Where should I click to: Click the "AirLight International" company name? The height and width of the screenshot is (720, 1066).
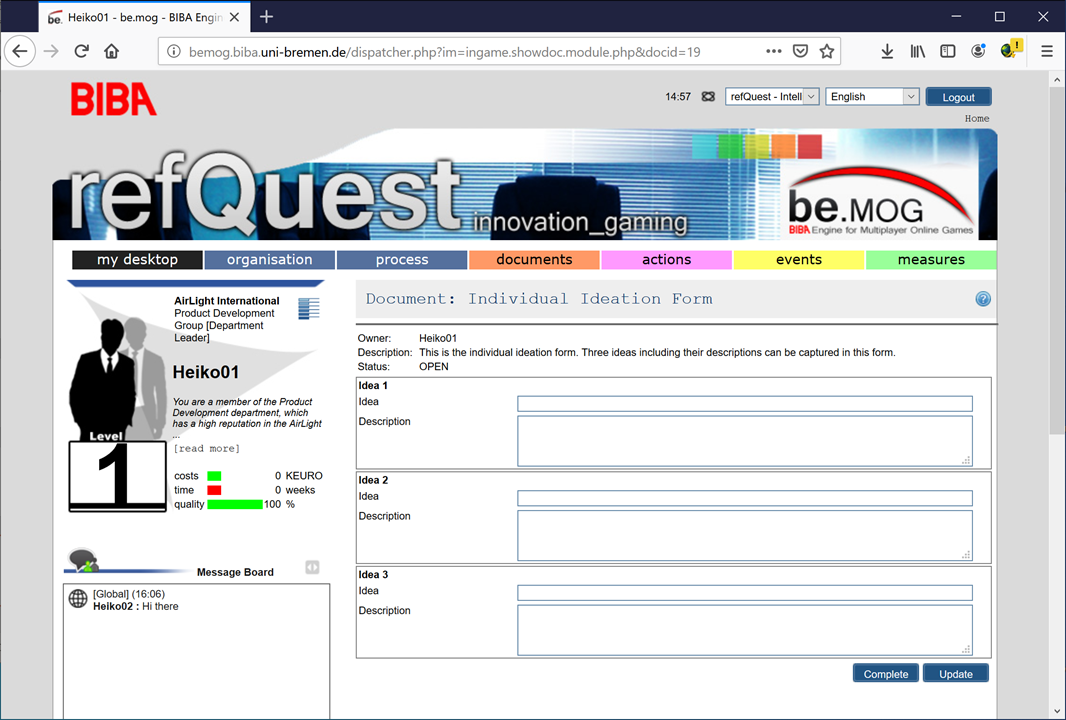pos(226,301)
